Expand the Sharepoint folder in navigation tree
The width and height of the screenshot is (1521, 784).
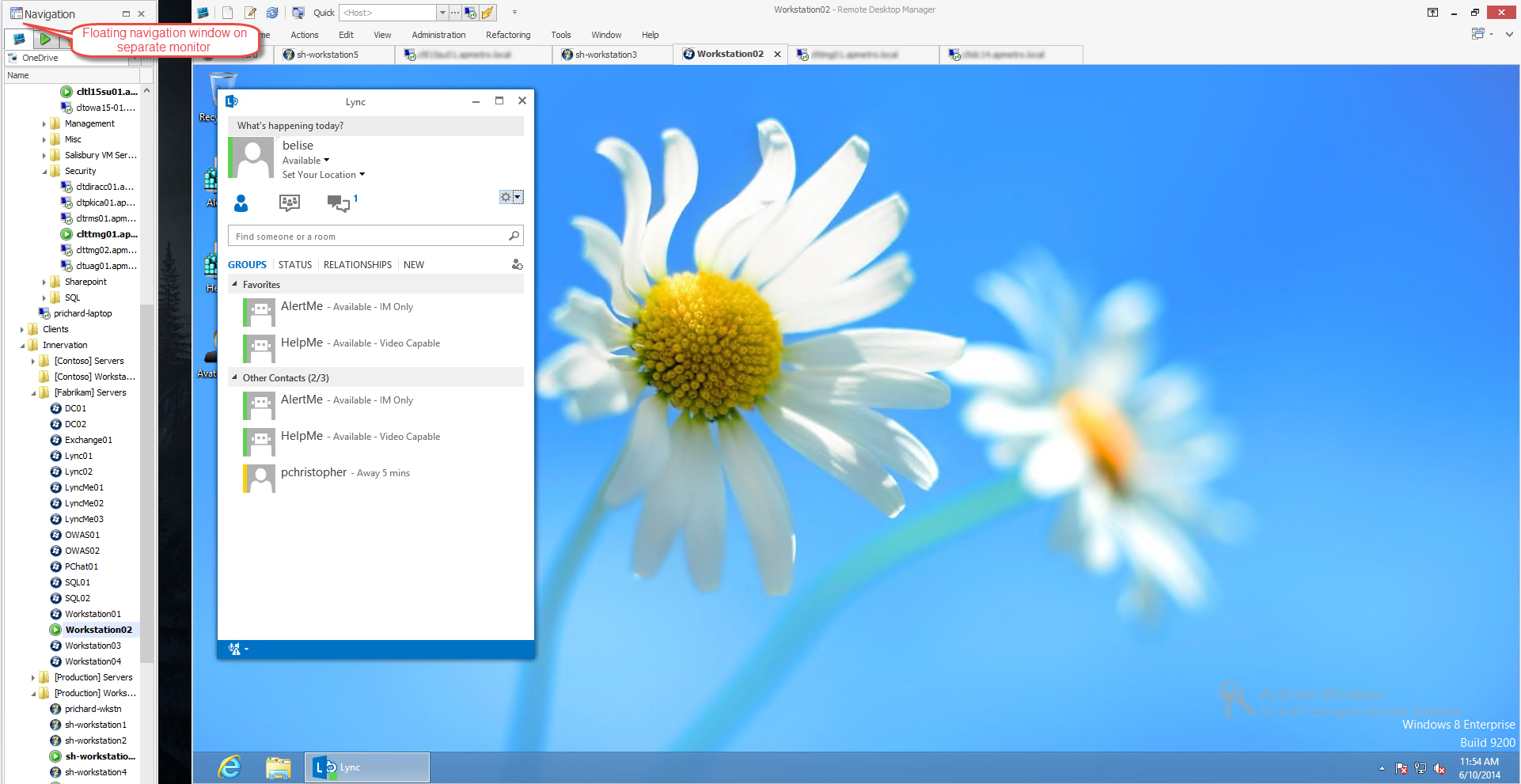[x=44, y=282]
